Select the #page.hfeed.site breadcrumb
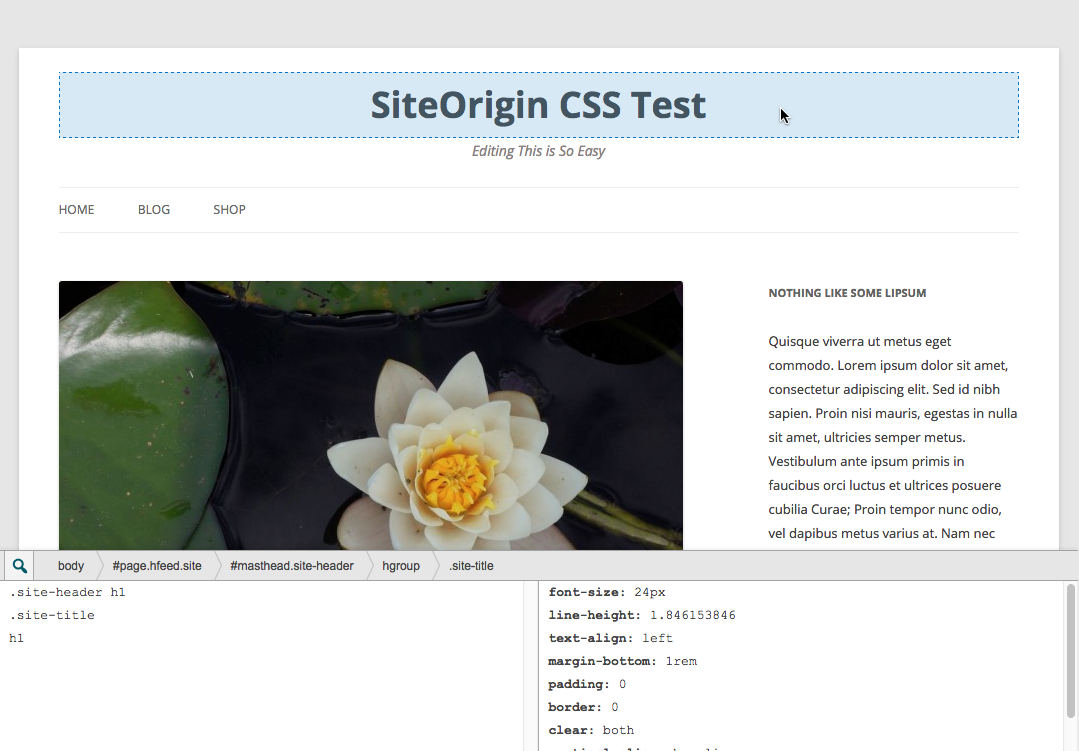 (155, 565)
